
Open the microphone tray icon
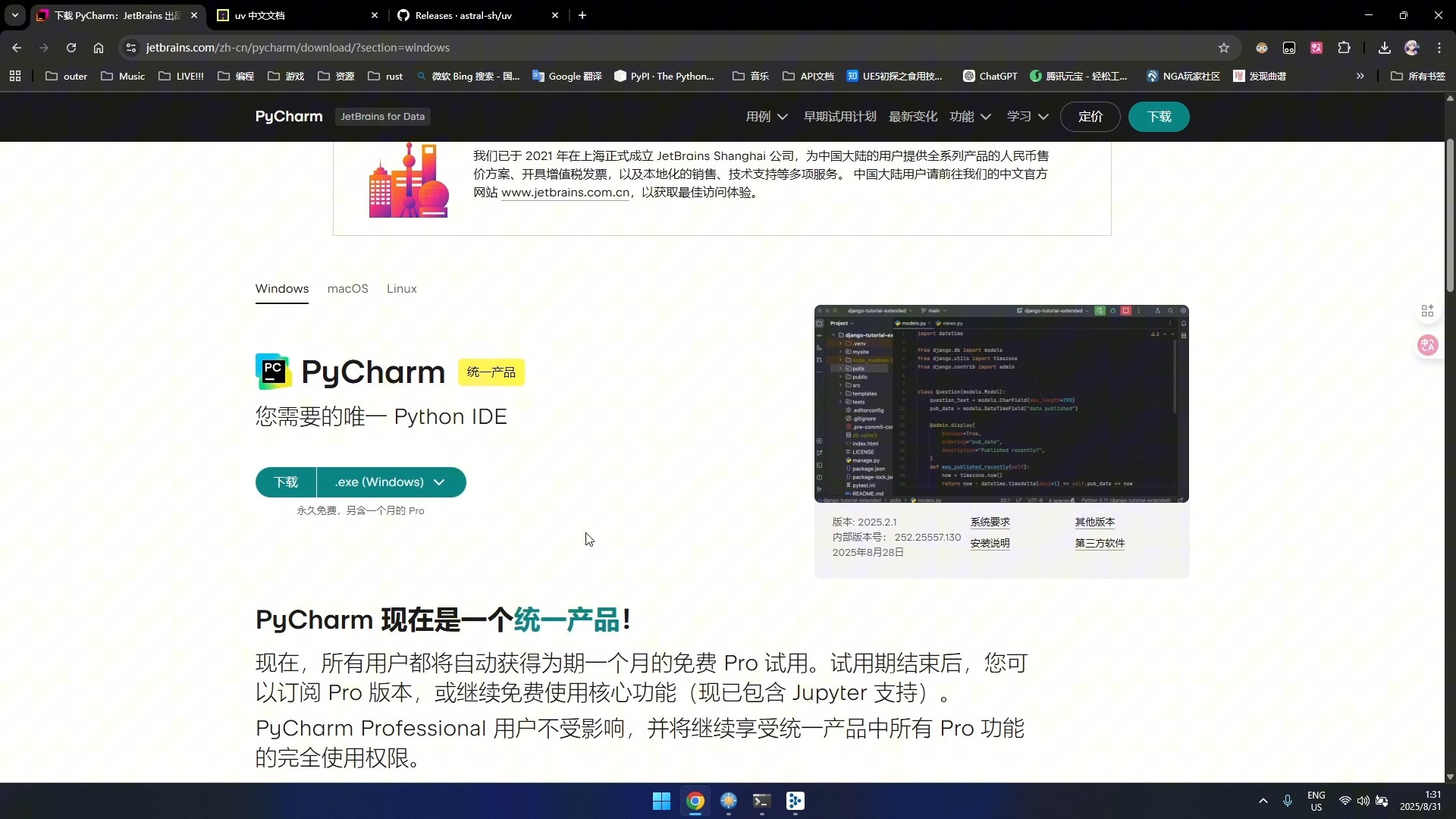point(1287,801)
